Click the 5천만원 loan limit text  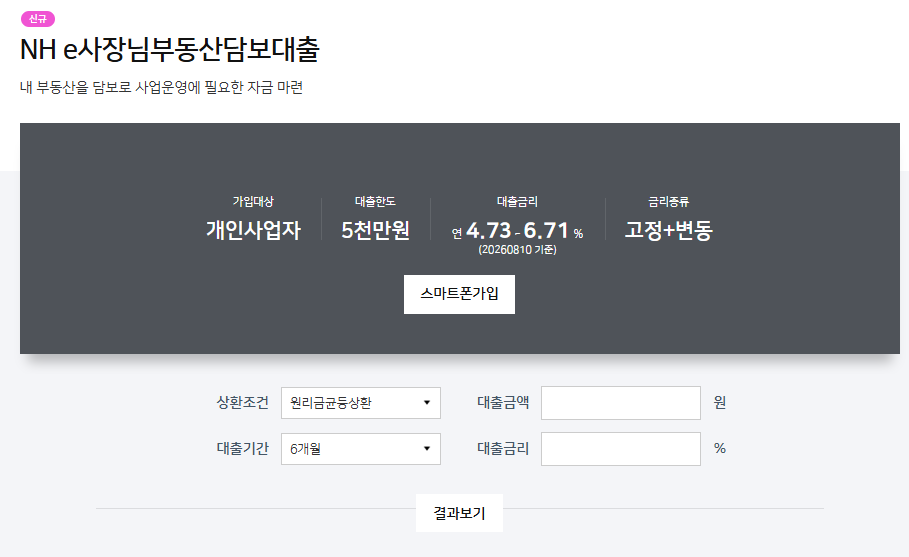pos(376,230)
